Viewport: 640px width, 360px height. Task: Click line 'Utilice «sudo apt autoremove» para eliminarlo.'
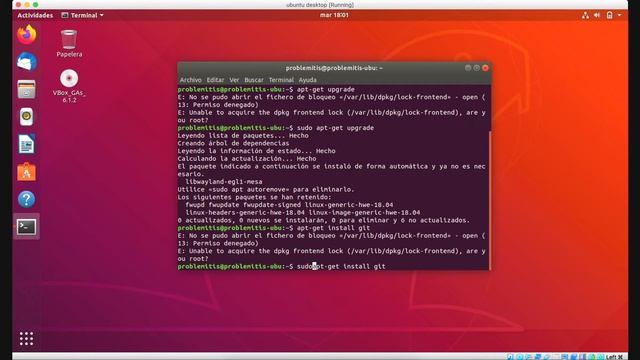pos(266,189)
